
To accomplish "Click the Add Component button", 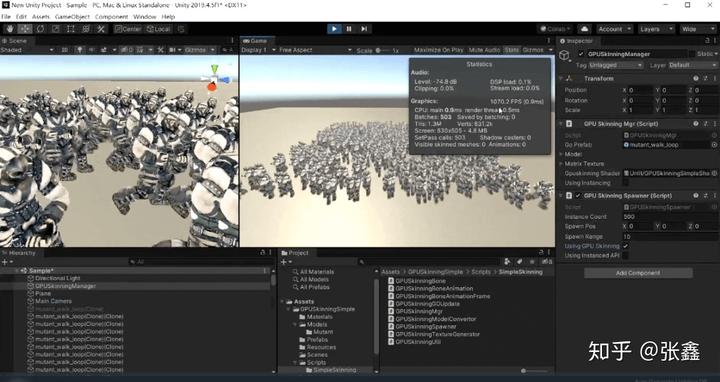I will point(638,273).
